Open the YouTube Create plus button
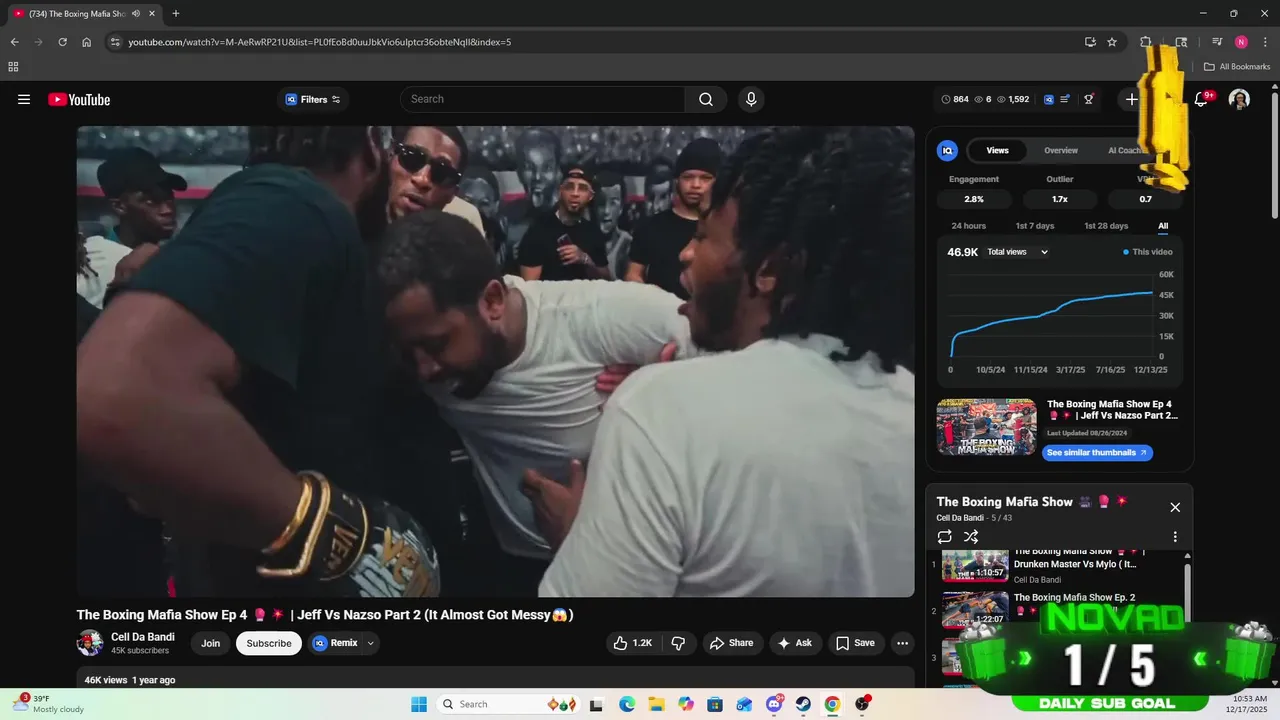Viewport: 1280px width, 720px height. coord(1132,99)
